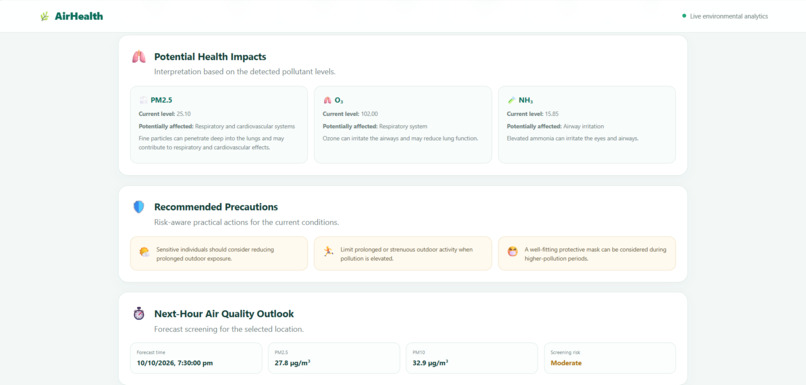
Task: Click the risk-aware practical actions subtitle
Action: [x=246, y=223]
